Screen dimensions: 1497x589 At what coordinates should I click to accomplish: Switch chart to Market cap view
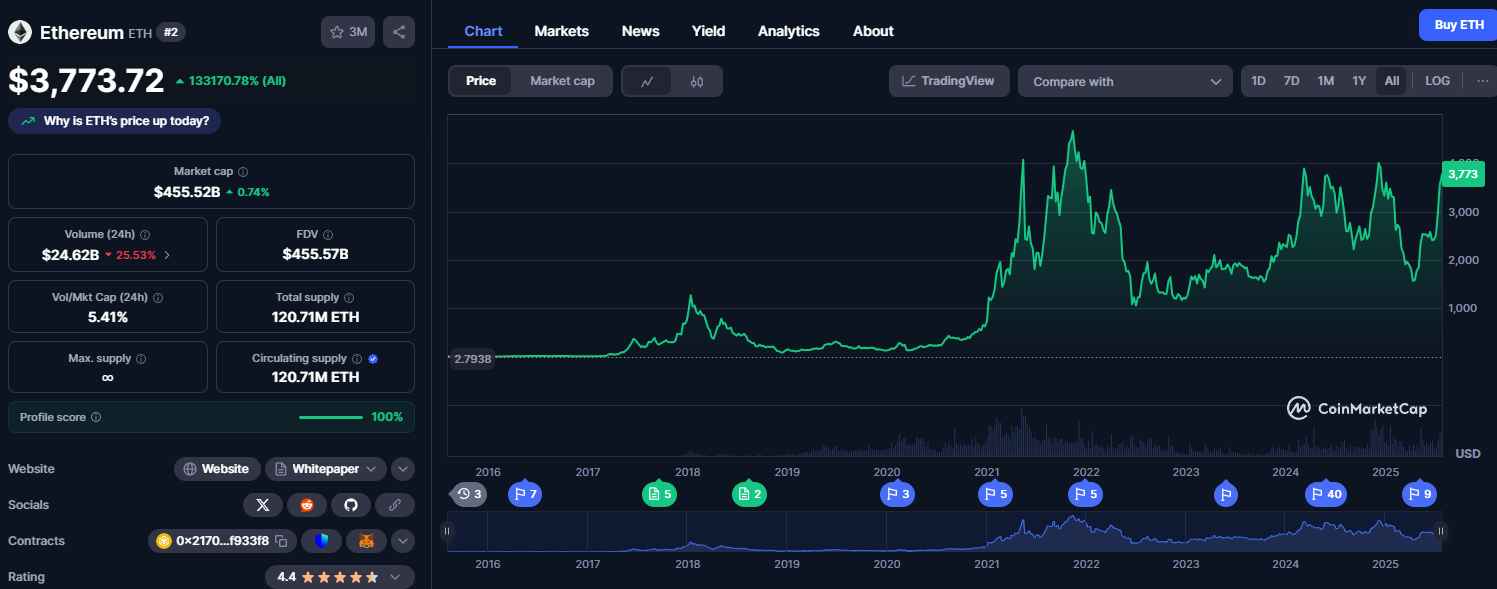tap(562, 81)
